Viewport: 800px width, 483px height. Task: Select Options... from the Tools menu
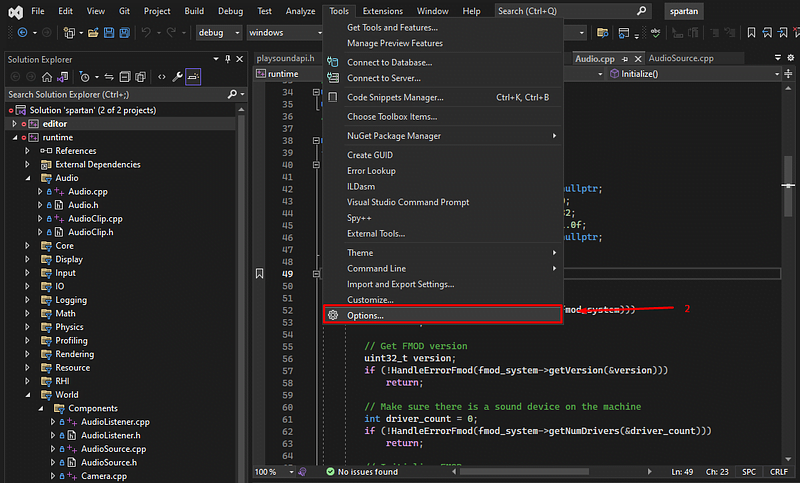click(365, 315)
